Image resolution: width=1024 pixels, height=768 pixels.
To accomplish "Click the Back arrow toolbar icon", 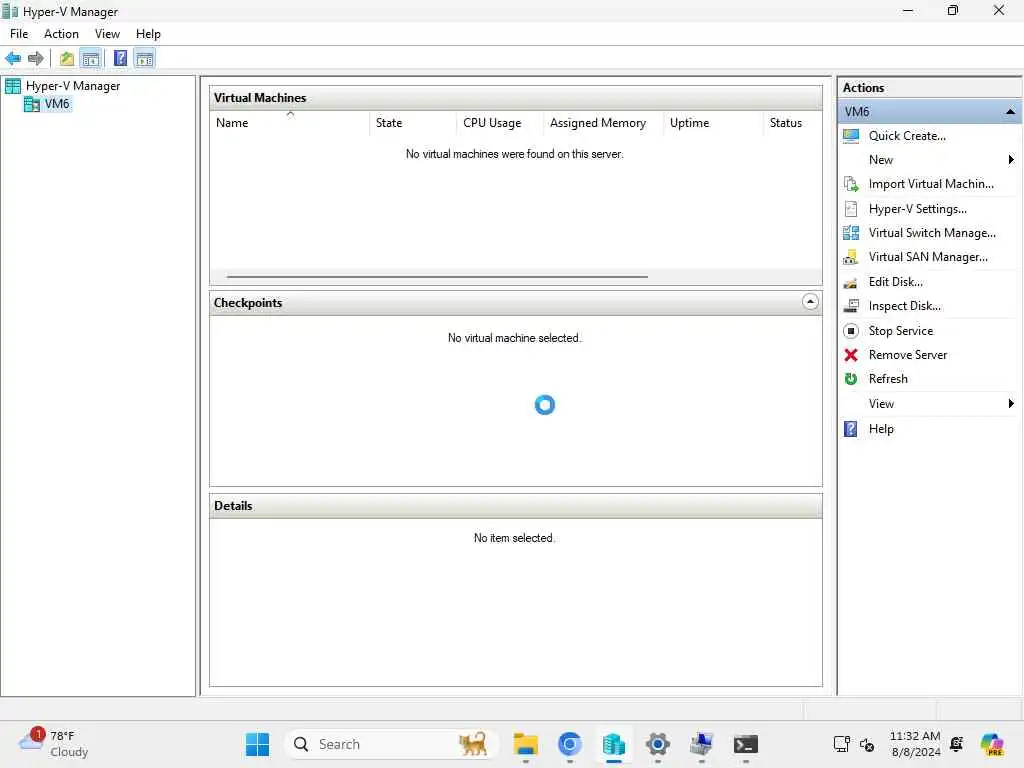I will pyautogui.click(x=12, y=59).
